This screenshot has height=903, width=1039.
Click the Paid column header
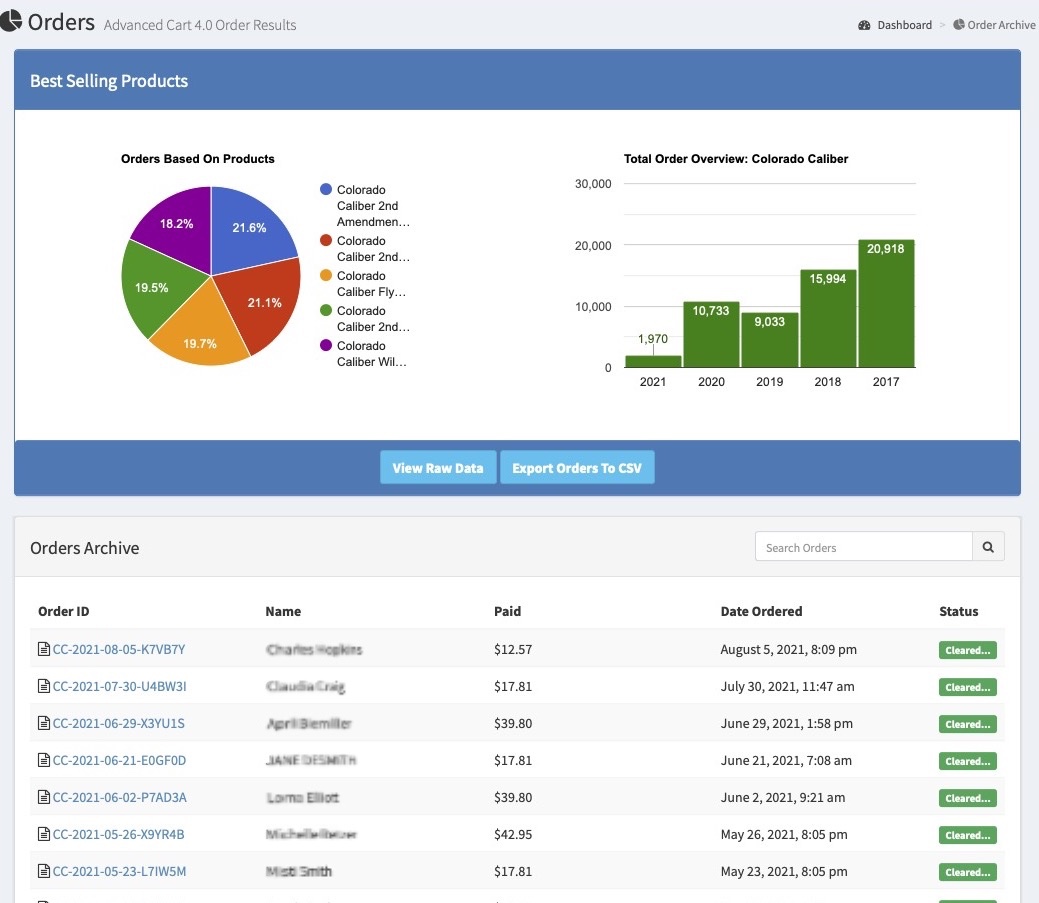pos(508,611)
